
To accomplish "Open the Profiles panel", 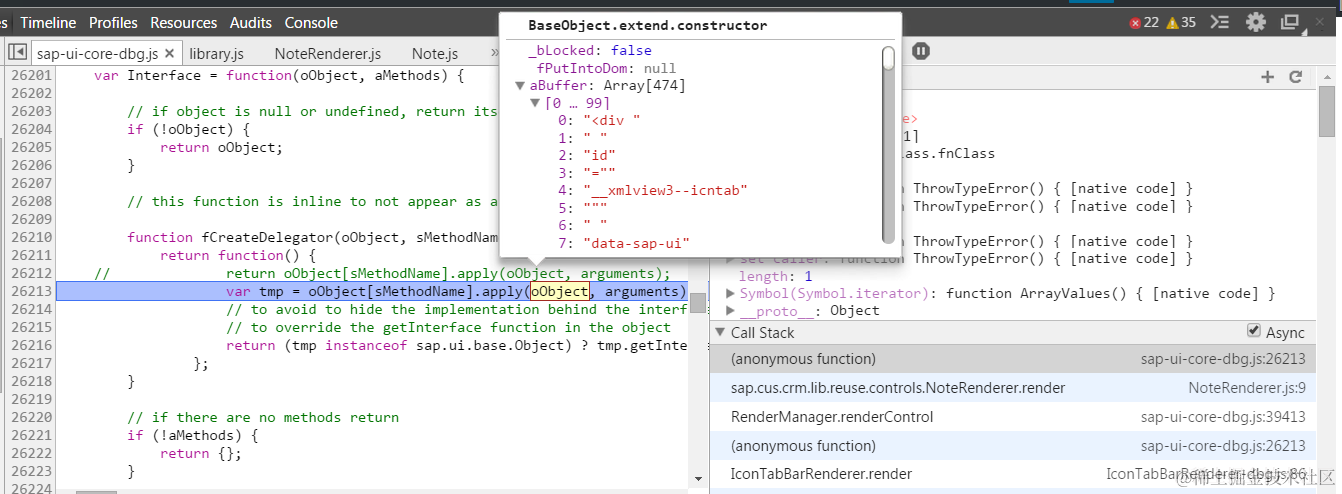I will [113, 22].
